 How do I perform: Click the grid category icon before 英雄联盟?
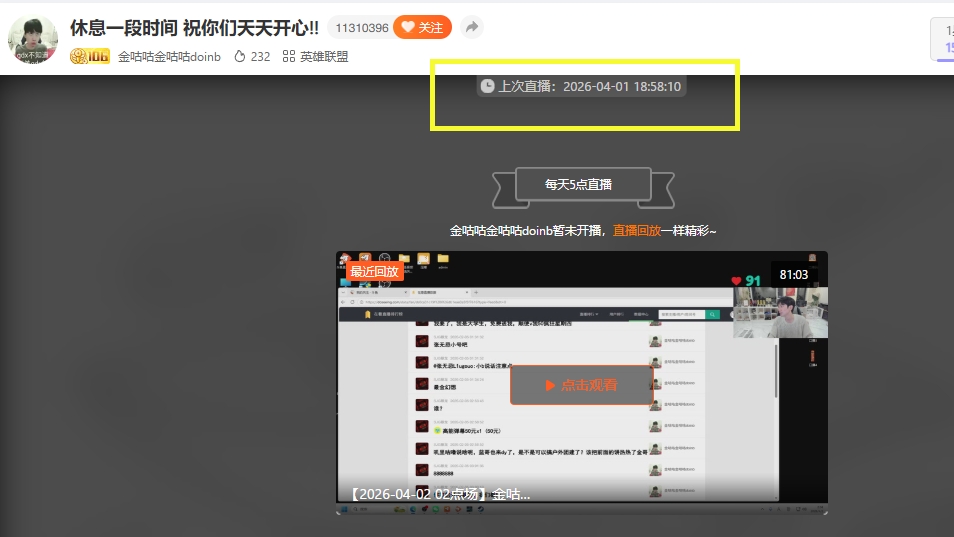289,57
